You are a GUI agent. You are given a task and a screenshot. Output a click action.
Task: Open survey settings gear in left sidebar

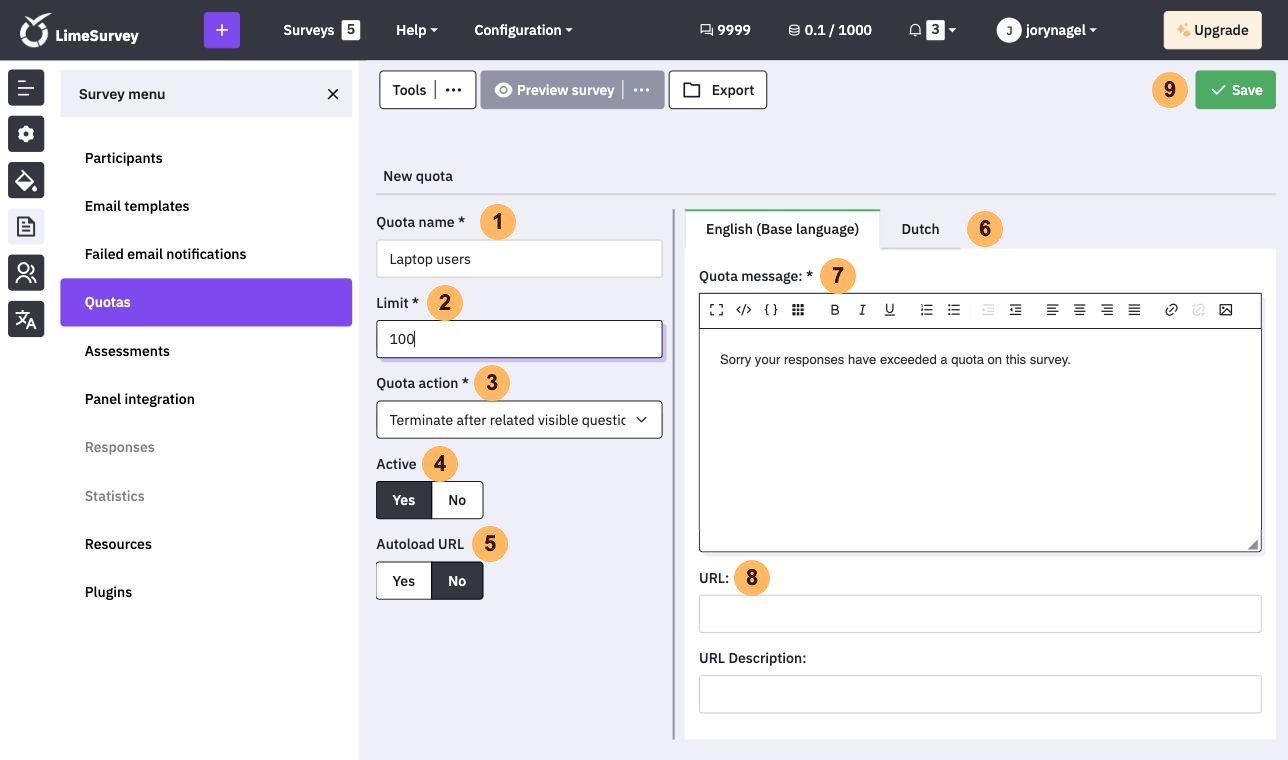pos(26,134)
